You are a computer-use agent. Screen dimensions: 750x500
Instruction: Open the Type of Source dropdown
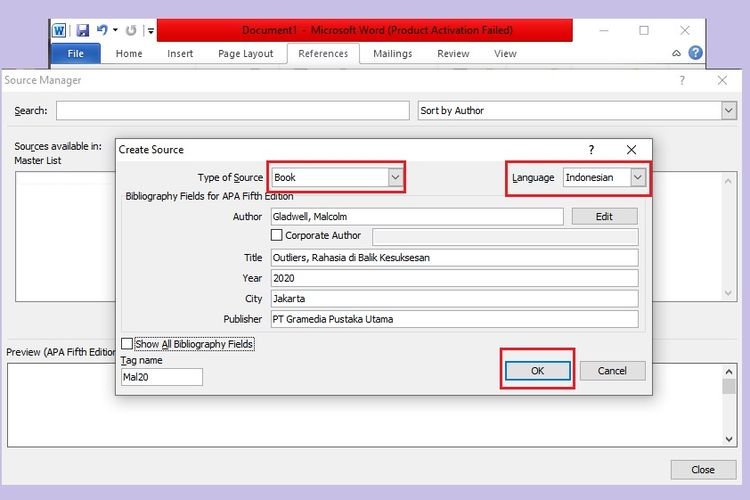395,178
